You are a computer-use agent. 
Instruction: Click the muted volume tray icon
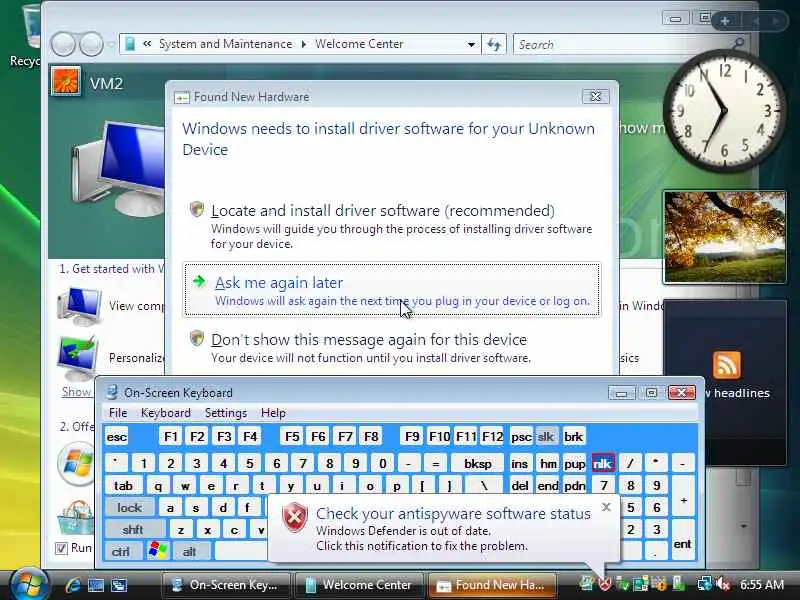point(722,584)
